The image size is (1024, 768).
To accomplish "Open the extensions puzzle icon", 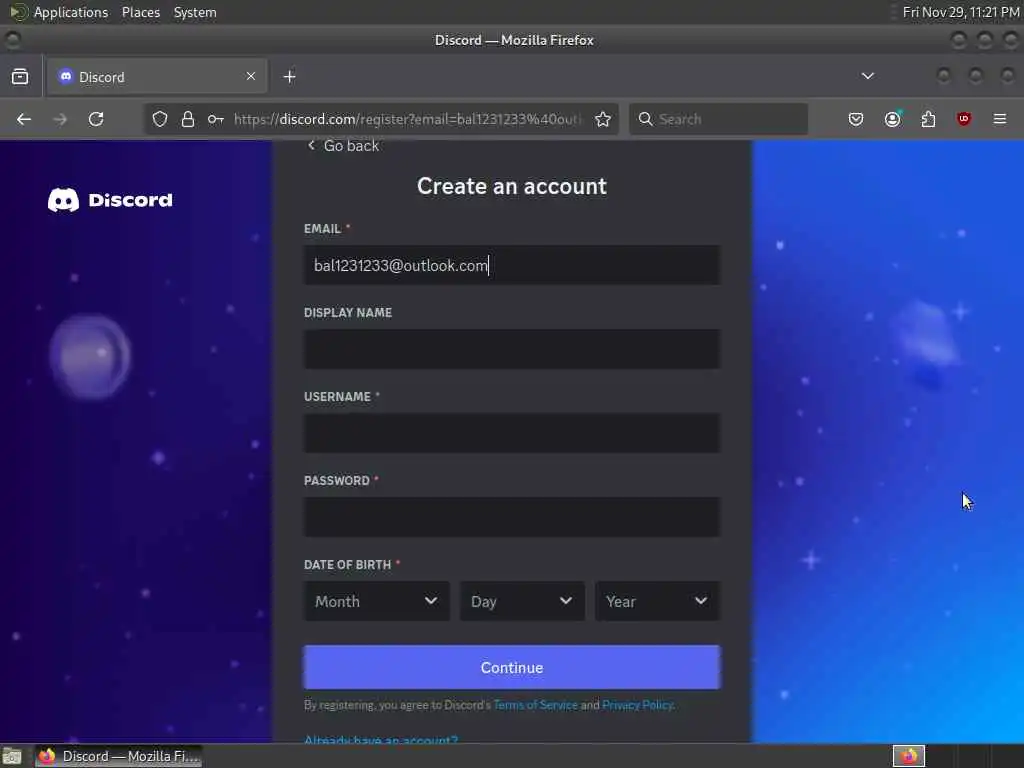I will click(928, 119).
